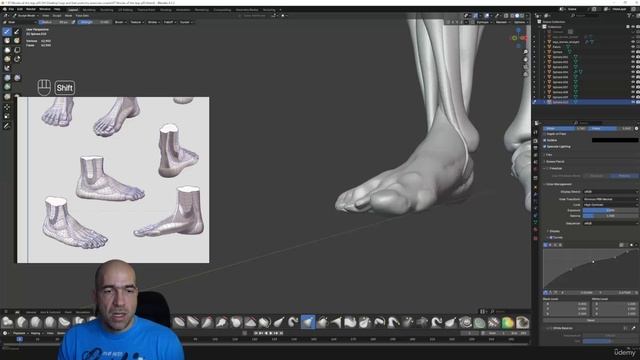The height and width of the screenshot is (360, 640).
Task: Open the outliner filter funnel icon
Action: [628, 16]
